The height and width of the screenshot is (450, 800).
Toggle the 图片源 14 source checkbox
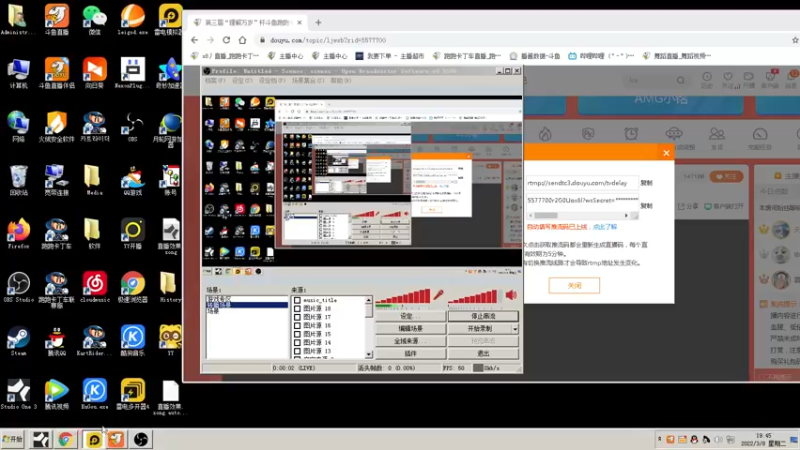pos(297,342)
